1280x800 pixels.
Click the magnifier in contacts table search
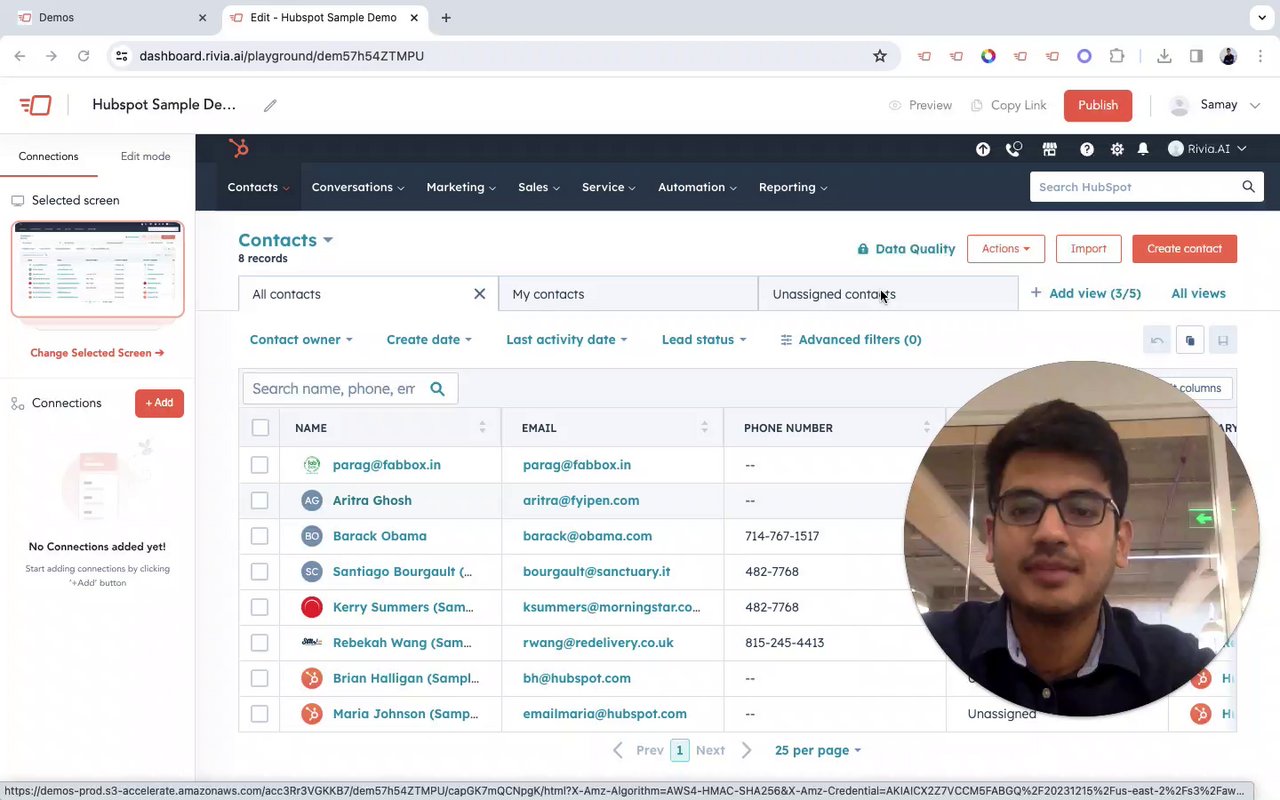click(437, 389)
